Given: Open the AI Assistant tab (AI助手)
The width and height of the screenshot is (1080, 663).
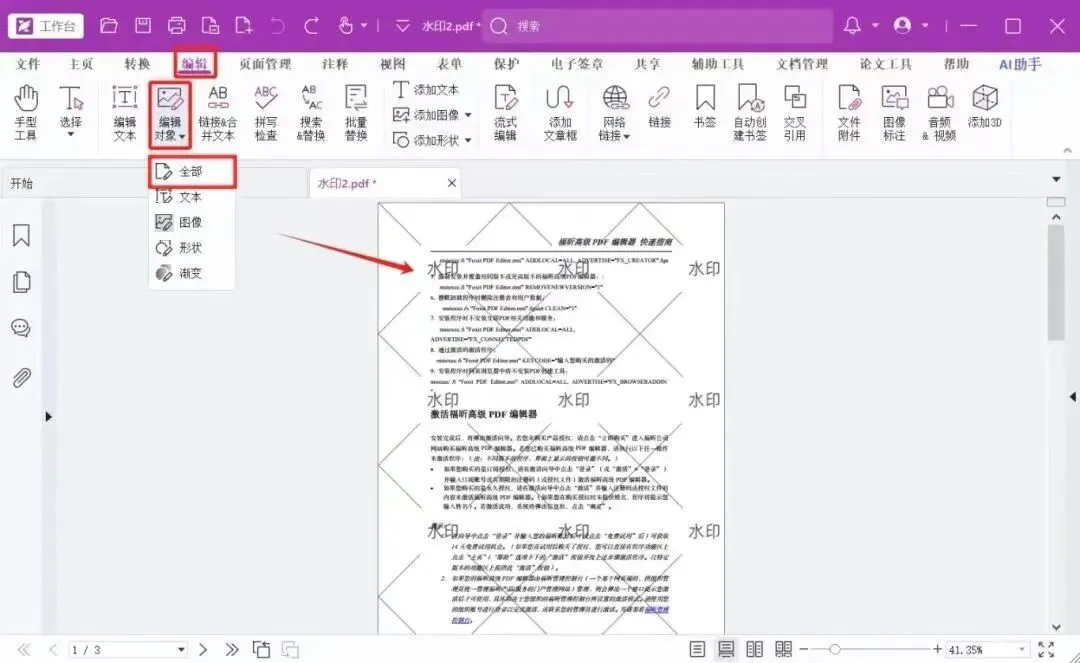Looking at the screenshot, I should coord(1019,64).
